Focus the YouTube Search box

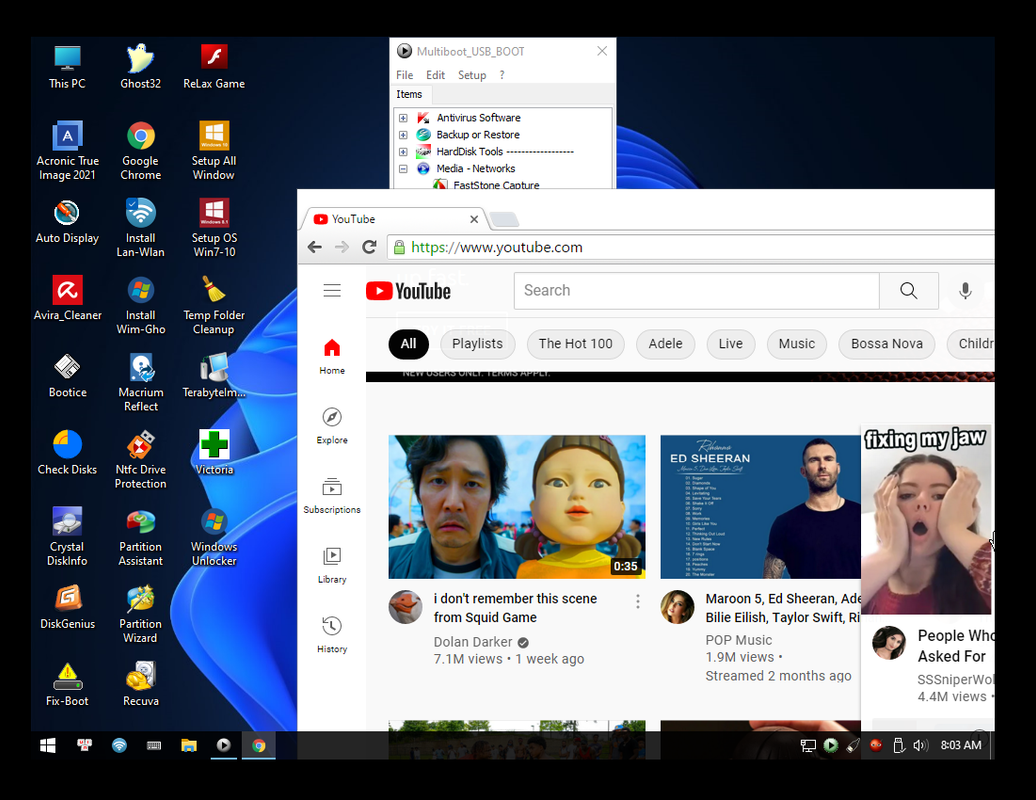696,291
